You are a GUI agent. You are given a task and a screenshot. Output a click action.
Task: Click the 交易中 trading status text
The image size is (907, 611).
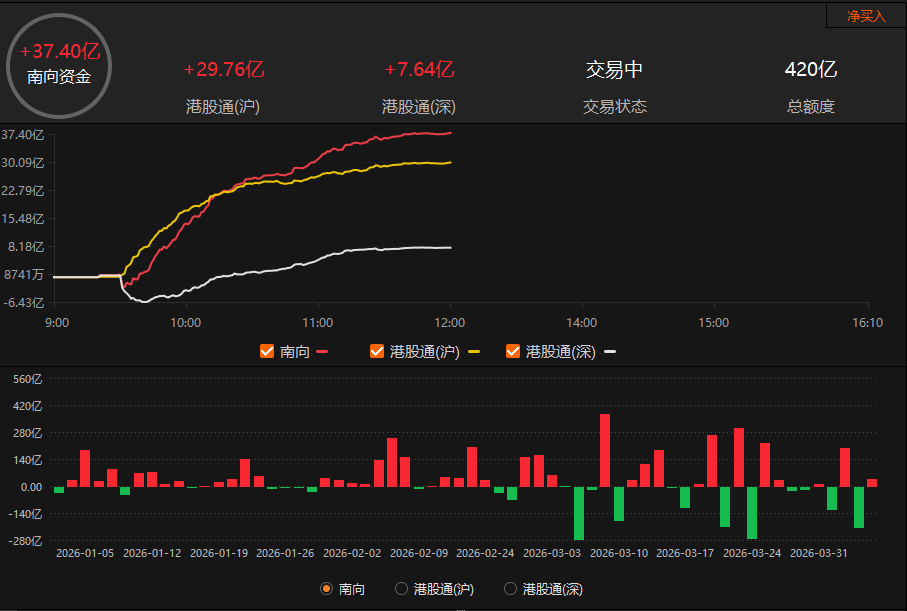pos(614,69)
